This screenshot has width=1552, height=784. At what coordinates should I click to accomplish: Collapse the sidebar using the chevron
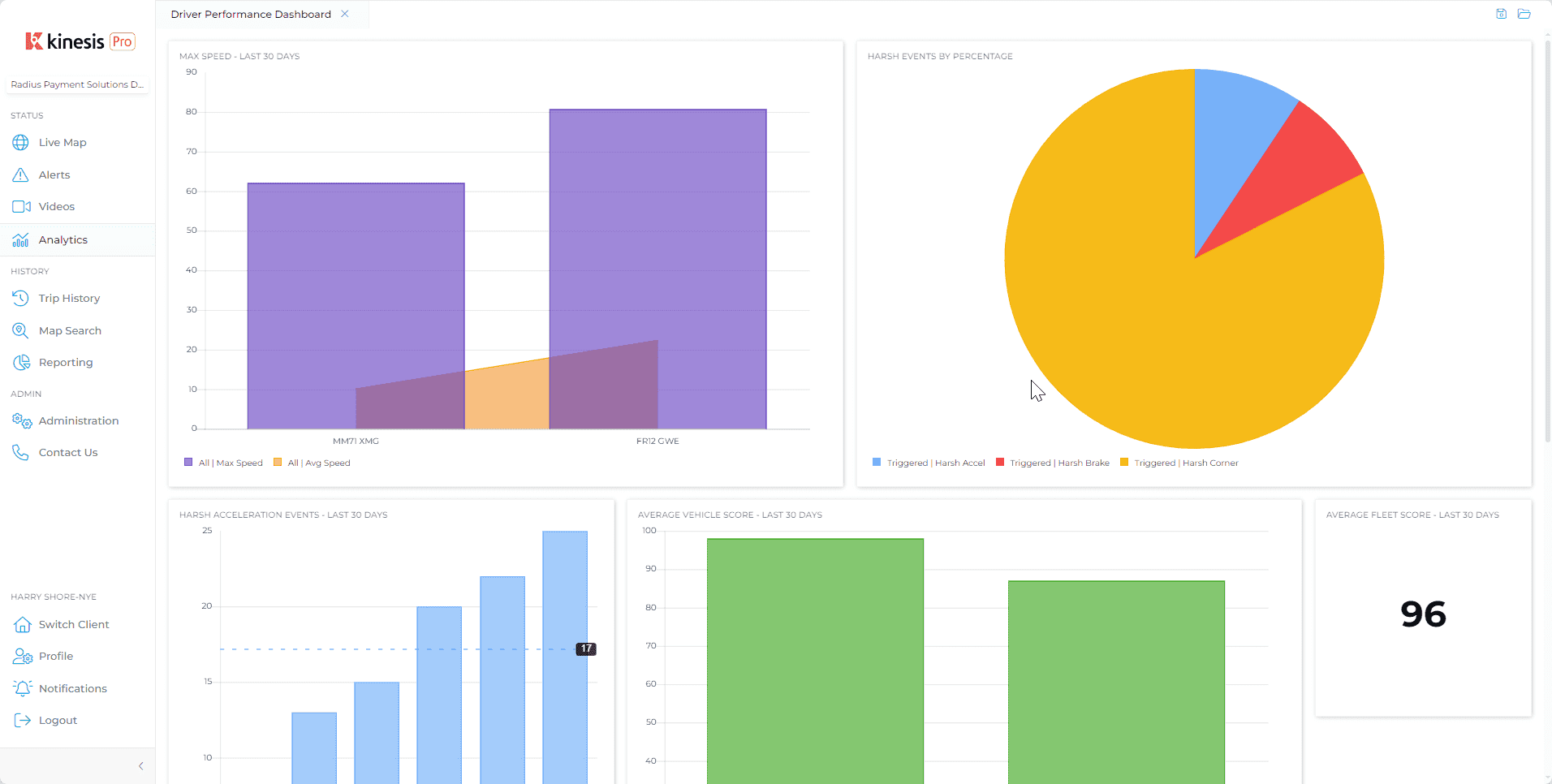[140, 766]
